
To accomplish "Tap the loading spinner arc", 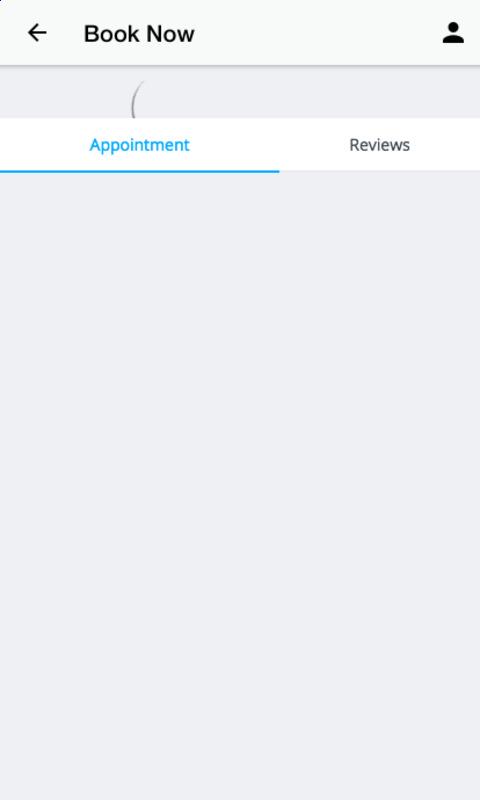I will pos(137,99).
